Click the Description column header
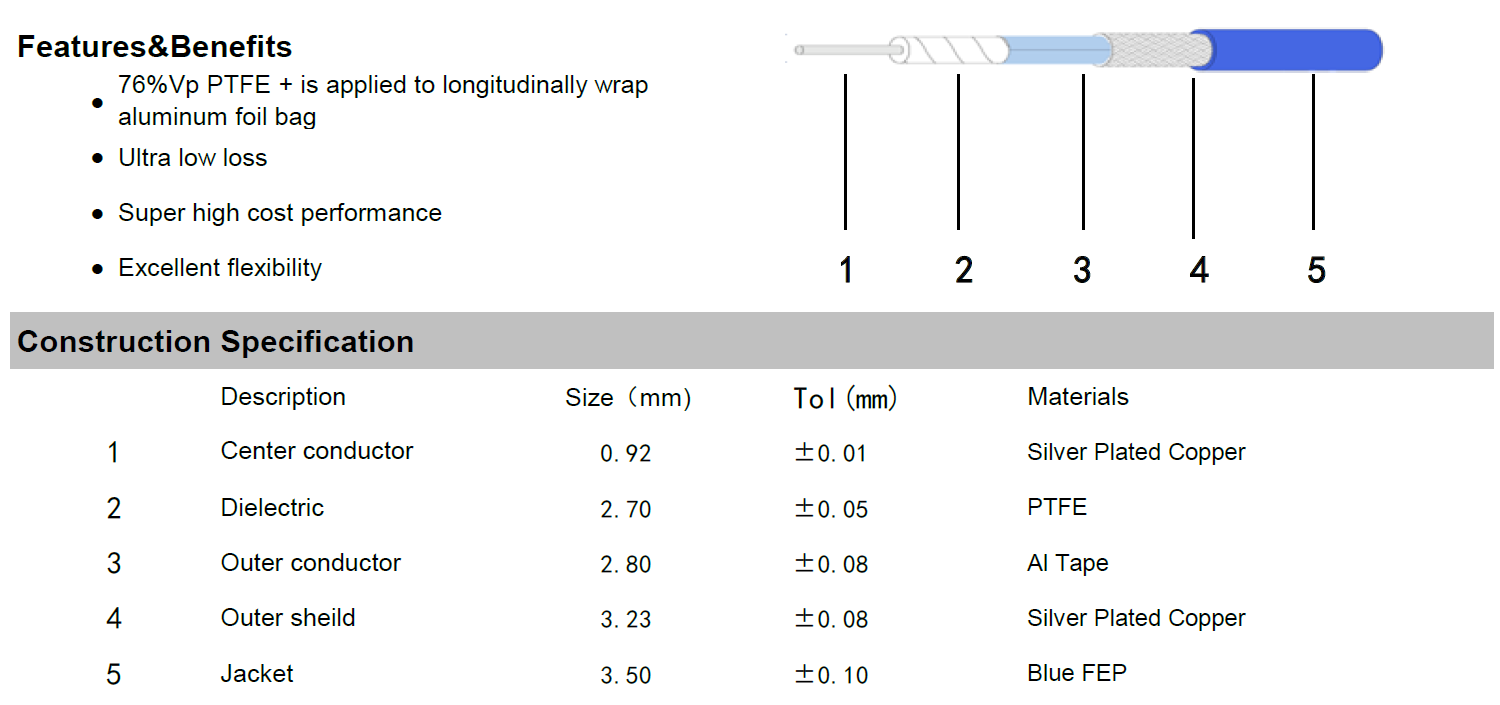 283,397
